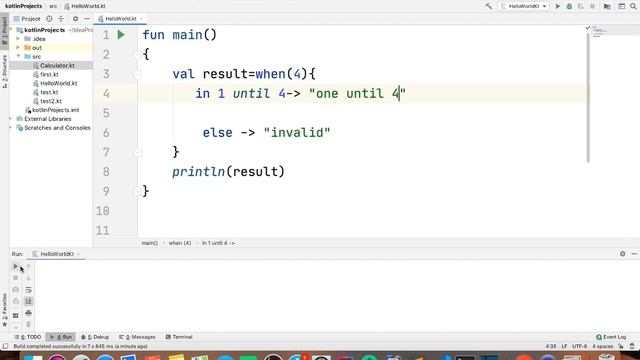The image size is (640, 360).
Task: Open the TODO tool window tab
Action: (28, 337)
